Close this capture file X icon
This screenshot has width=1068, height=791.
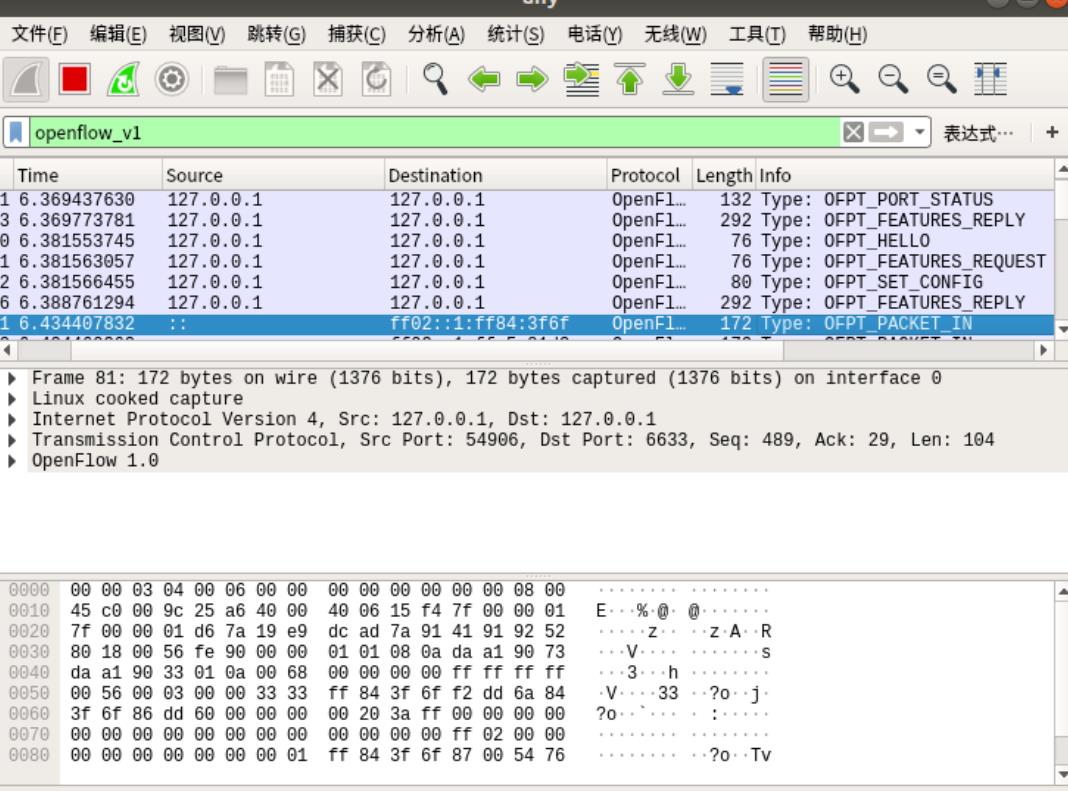click(x=328, y=80)
